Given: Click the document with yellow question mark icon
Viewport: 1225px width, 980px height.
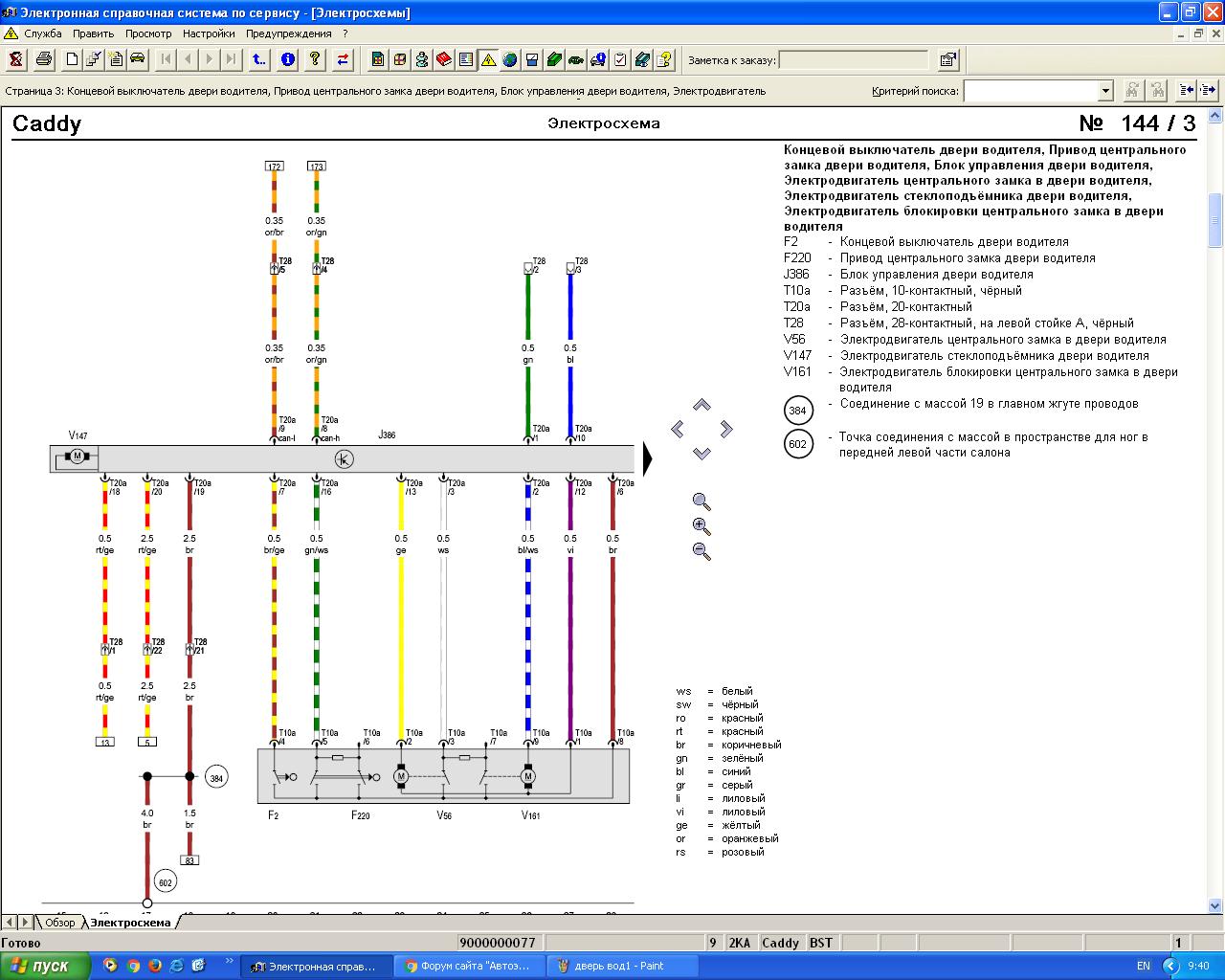Looking at the screenshot, I should (x=664, y=59).
